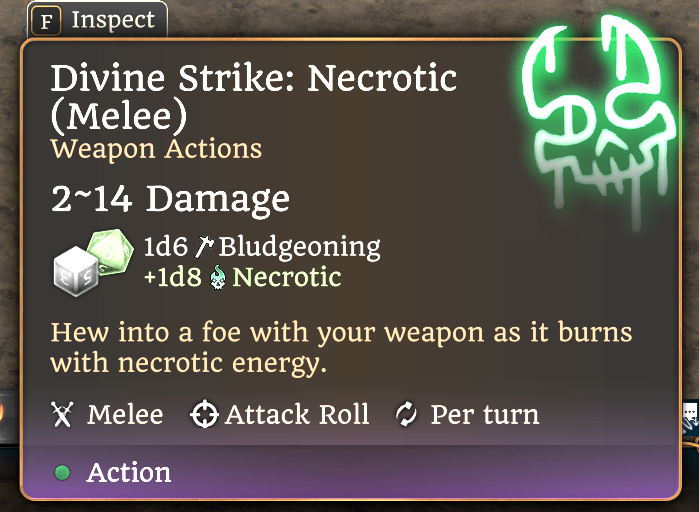Image resolution: width=699 pixels, height=512 pixels.
Task: Click the F key Inspect icon
Action: 46,21
